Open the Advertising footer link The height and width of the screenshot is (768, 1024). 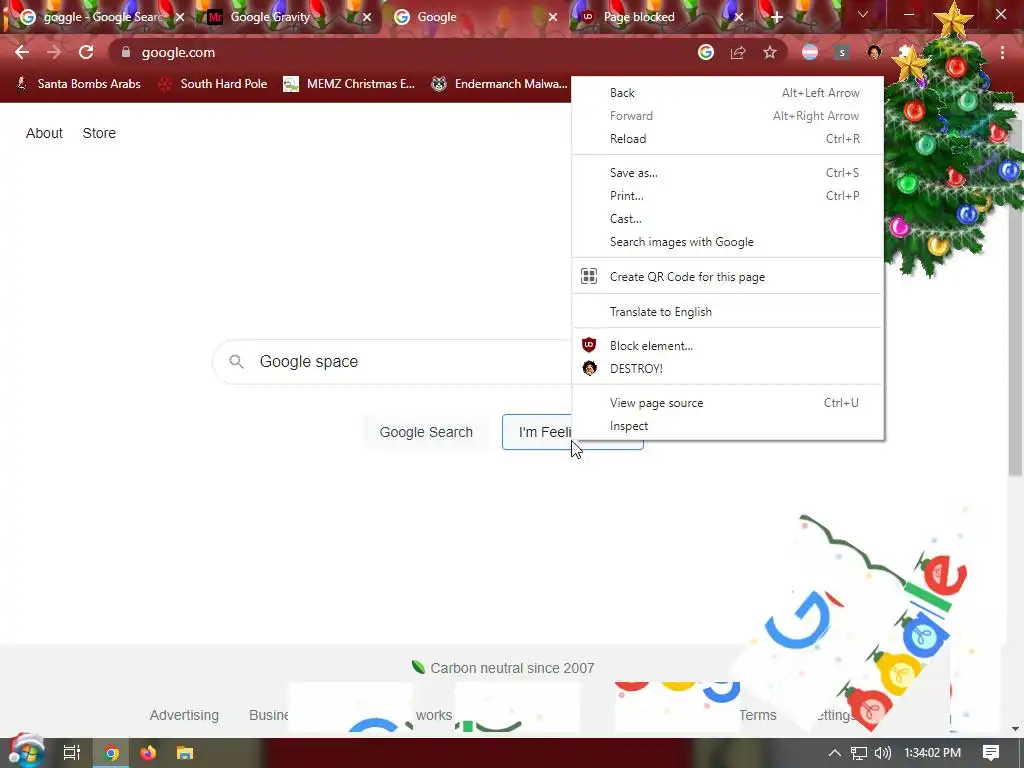tap(184, 715)
